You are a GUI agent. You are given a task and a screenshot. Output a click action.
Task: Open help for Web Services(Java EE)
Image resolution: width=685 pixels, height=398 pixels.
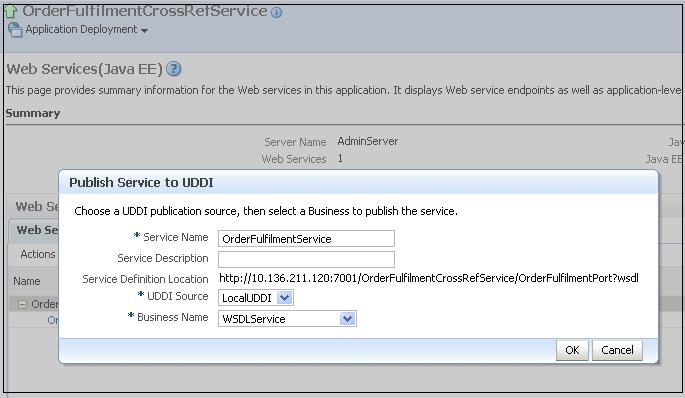tap(174, 69)
